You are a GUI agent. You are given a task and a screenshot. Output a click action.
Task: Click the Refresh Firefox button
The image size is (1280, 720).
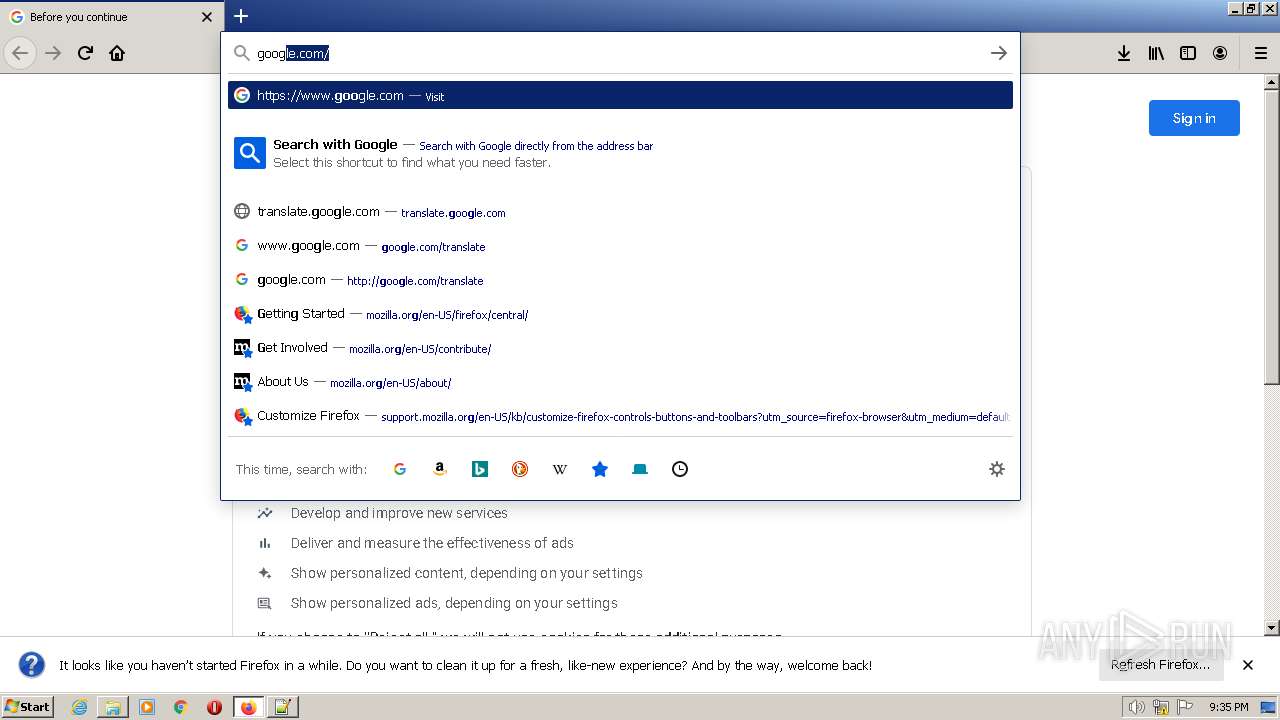(1160, 665)
